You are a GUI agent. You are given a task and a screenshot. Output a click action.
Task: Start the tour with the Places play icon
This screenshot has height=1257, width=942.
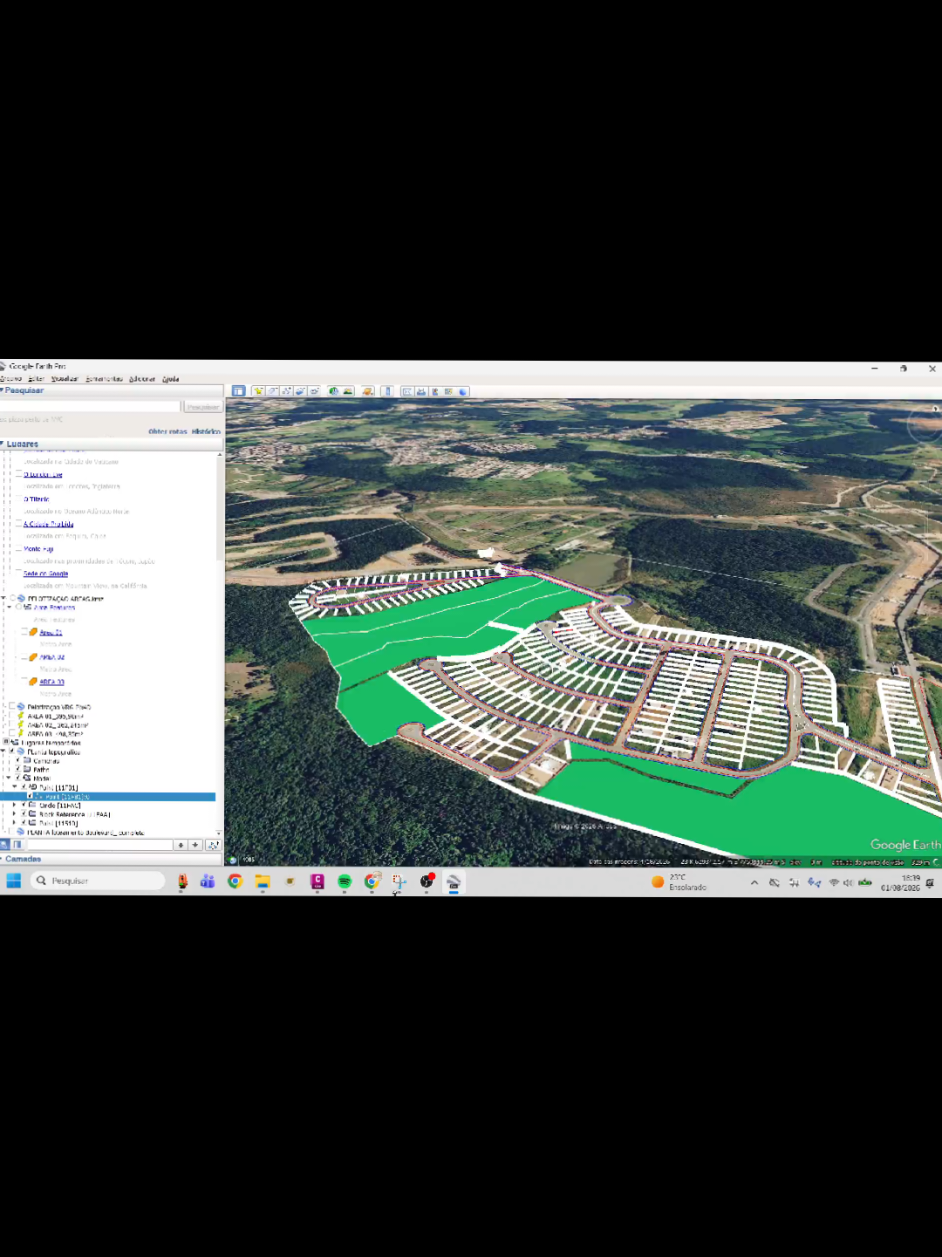(213, 845)
